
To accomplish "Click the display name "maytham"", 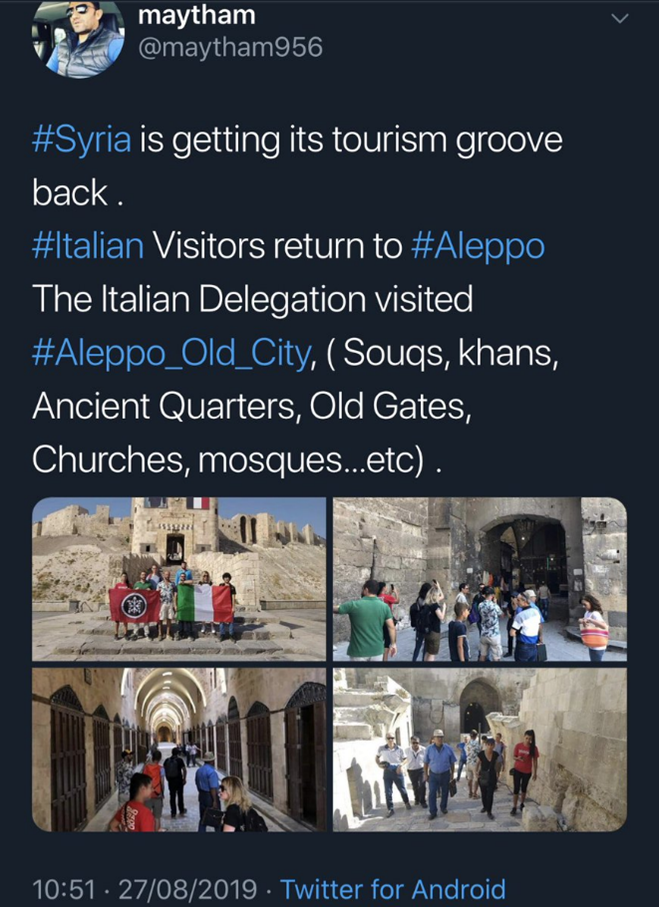I will tap(196, 15).
